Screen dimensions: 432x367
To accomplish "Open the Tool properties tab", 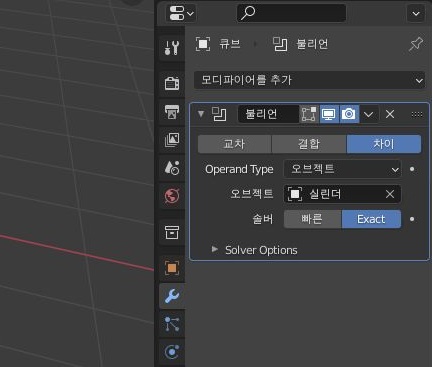I will click(x=172, y=48).
